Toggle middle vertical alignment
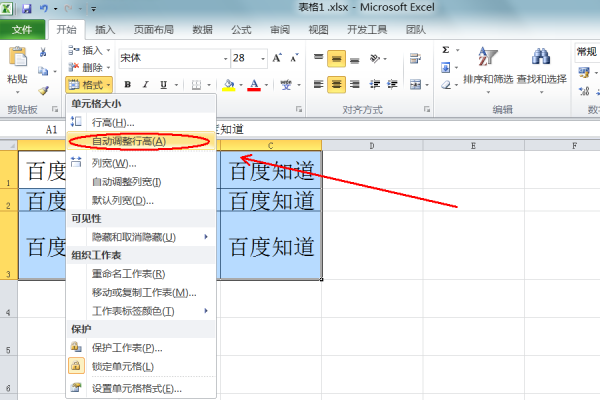This screenshot has height=400, width=600. 336,59
